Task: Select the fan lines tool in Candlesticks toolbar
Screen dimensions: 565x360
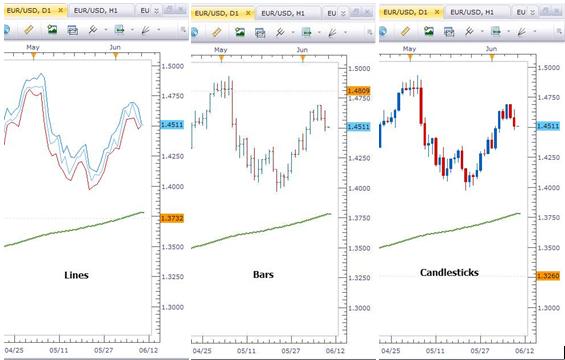Action: (x=521, y=32)
